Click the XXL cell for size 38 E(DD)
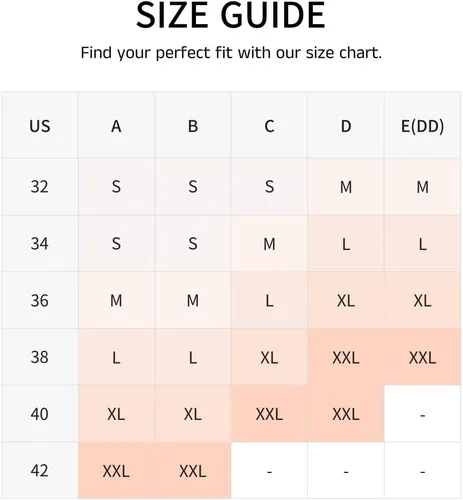This screenshot has width=463, height=500. pos(422,357)
